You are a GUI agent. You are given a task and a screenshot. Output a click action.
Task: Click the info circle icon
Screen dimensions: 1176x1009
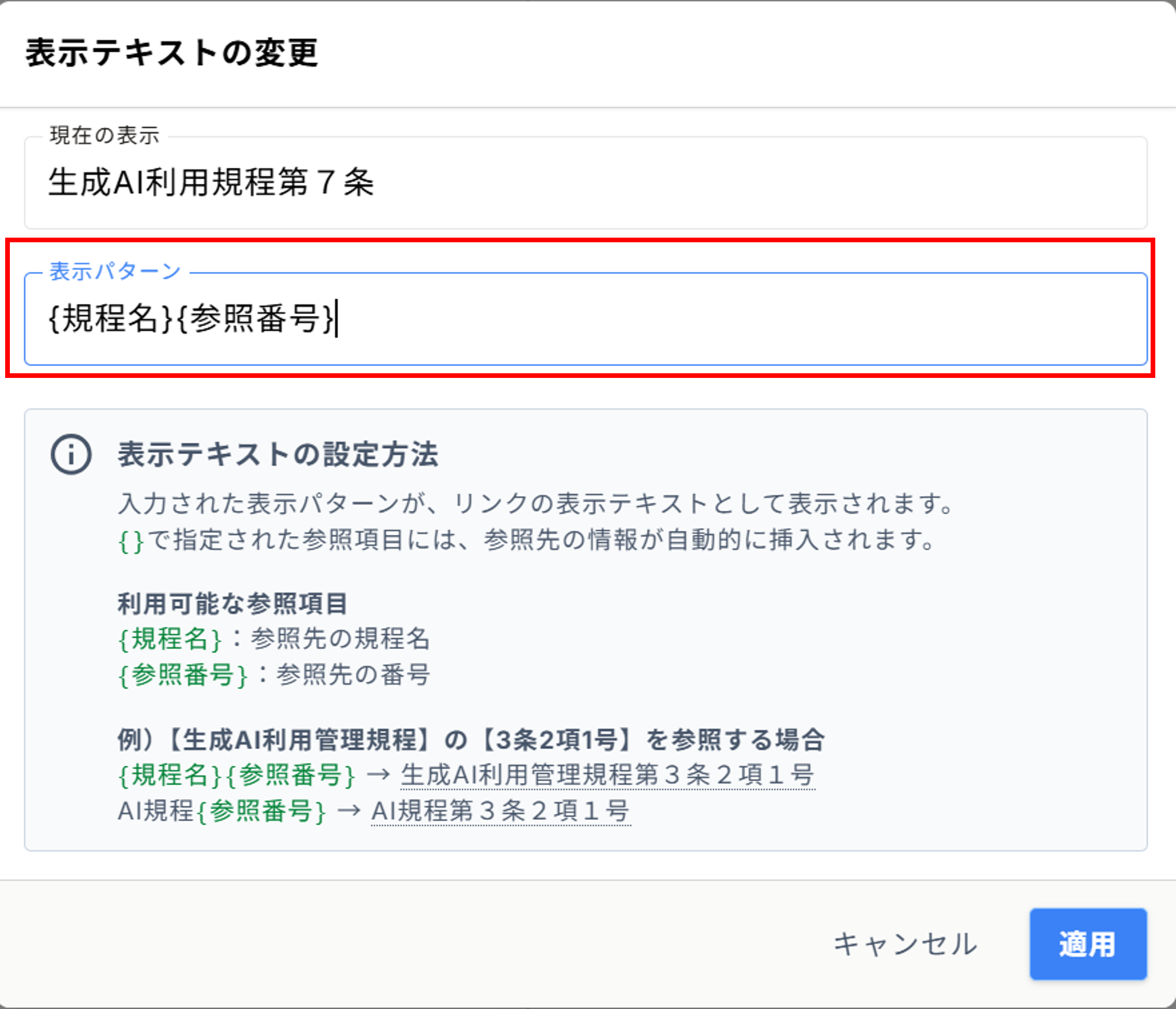click(x=71, y=455)
